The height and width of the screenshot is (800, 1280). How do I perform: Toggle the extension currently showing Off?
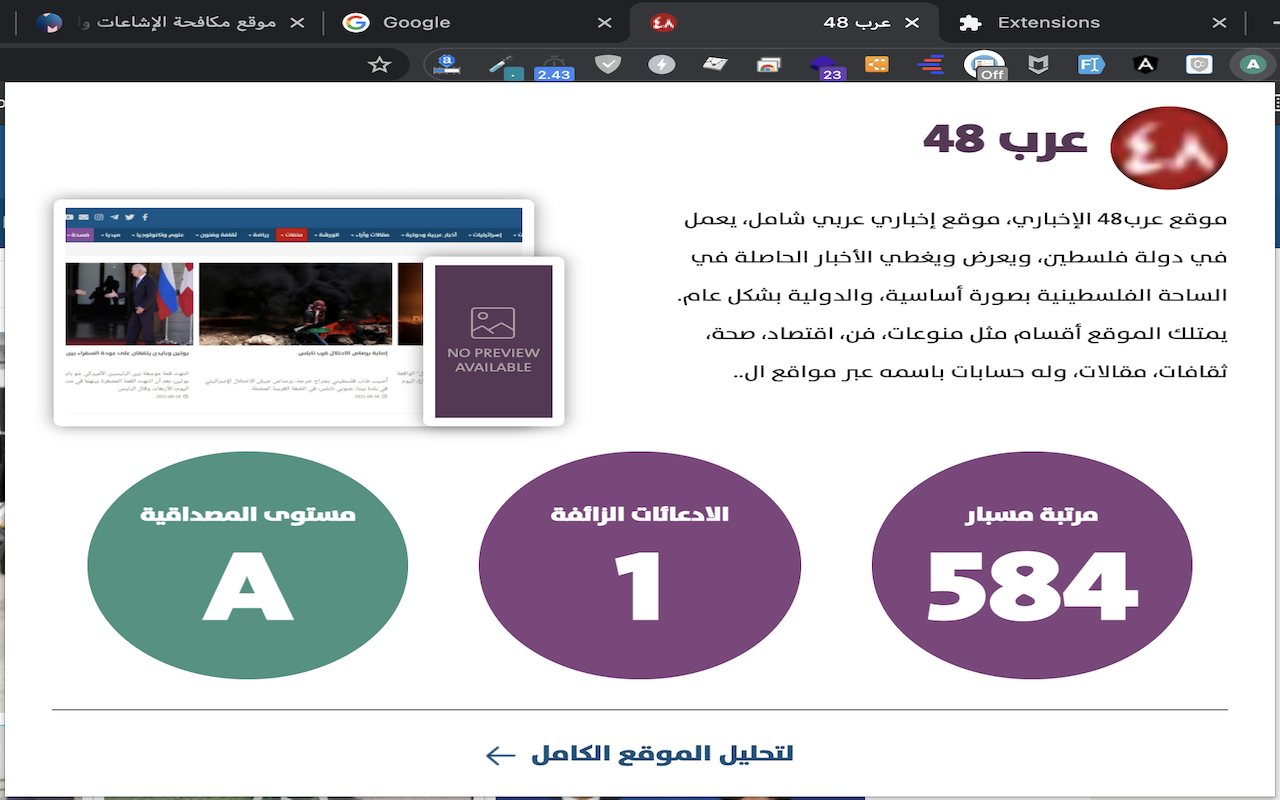pyautogui.click(x=983, y=64)
